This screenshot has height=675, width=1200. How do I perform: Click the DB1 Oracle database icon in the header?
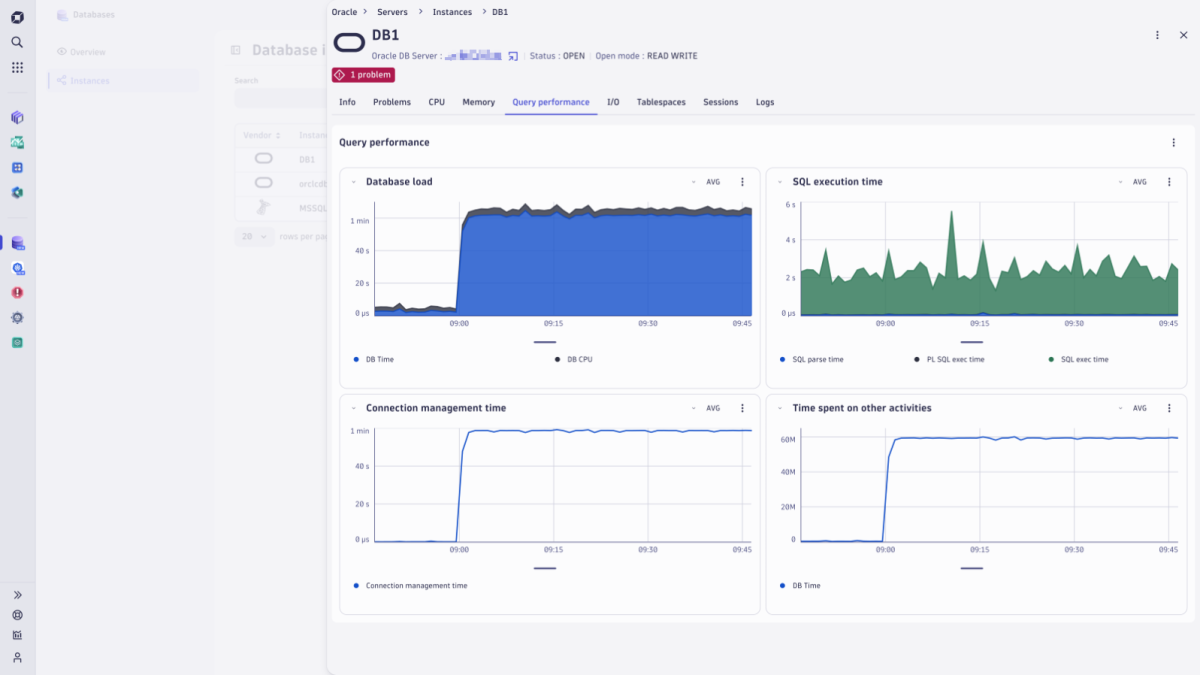click(x=349, y=43)
